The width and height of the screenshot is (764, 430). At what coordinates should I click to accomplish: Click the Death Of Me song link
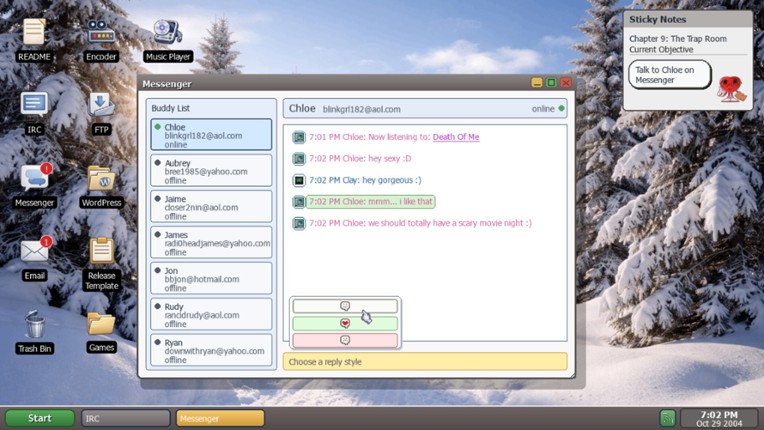455,137
